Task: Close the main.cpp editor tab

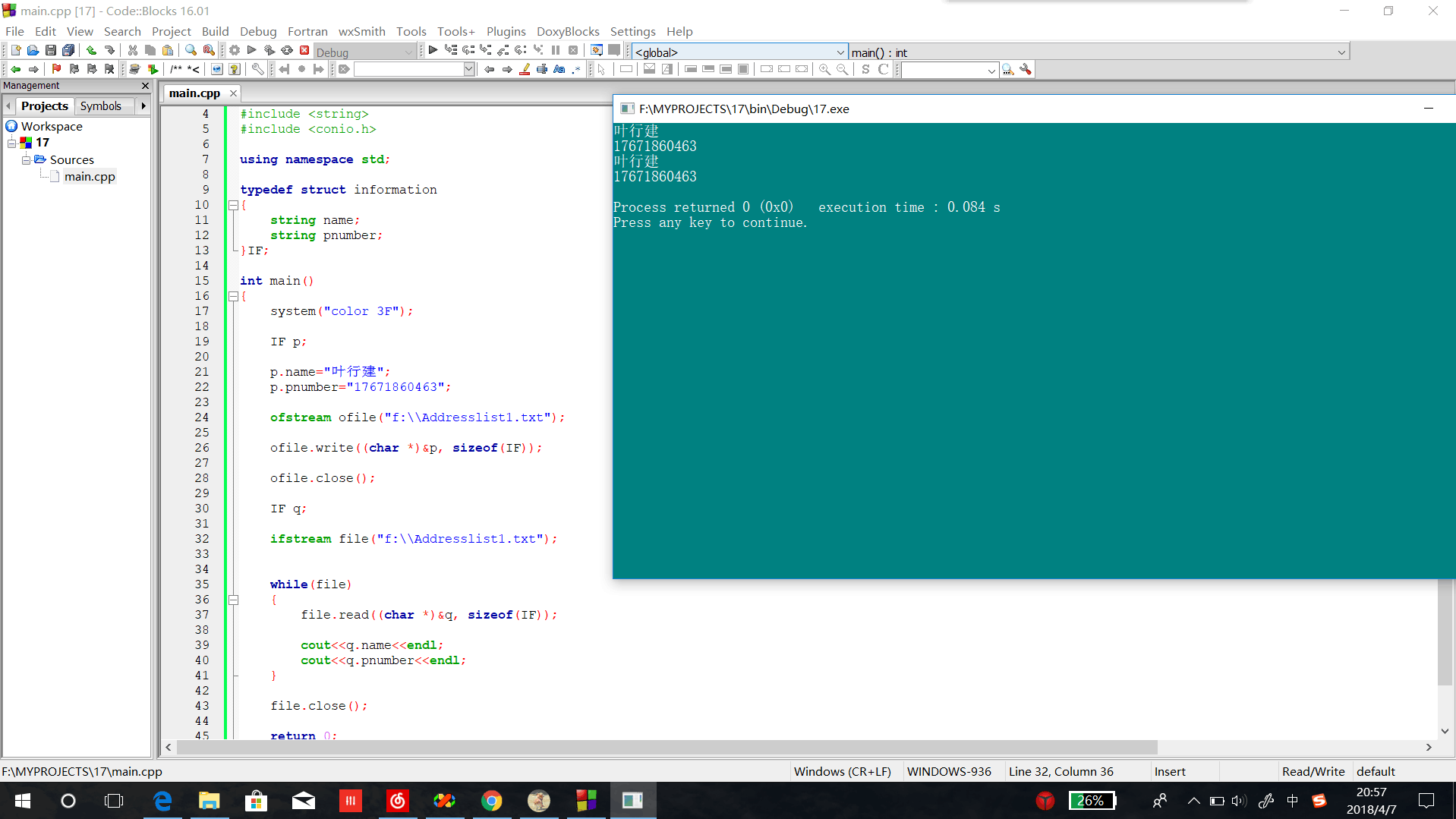Action: tap(233, 93)
